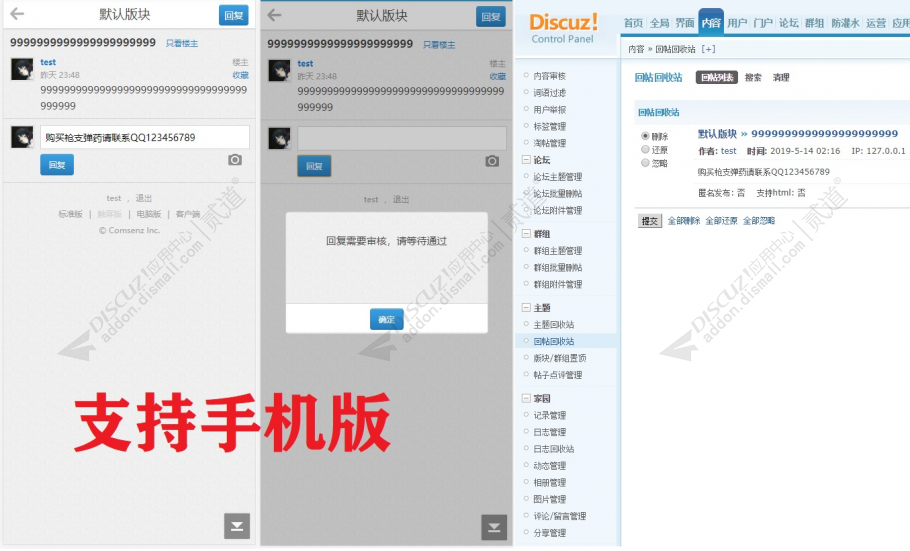Select the 删除 radio option

[x=645, y=136]
